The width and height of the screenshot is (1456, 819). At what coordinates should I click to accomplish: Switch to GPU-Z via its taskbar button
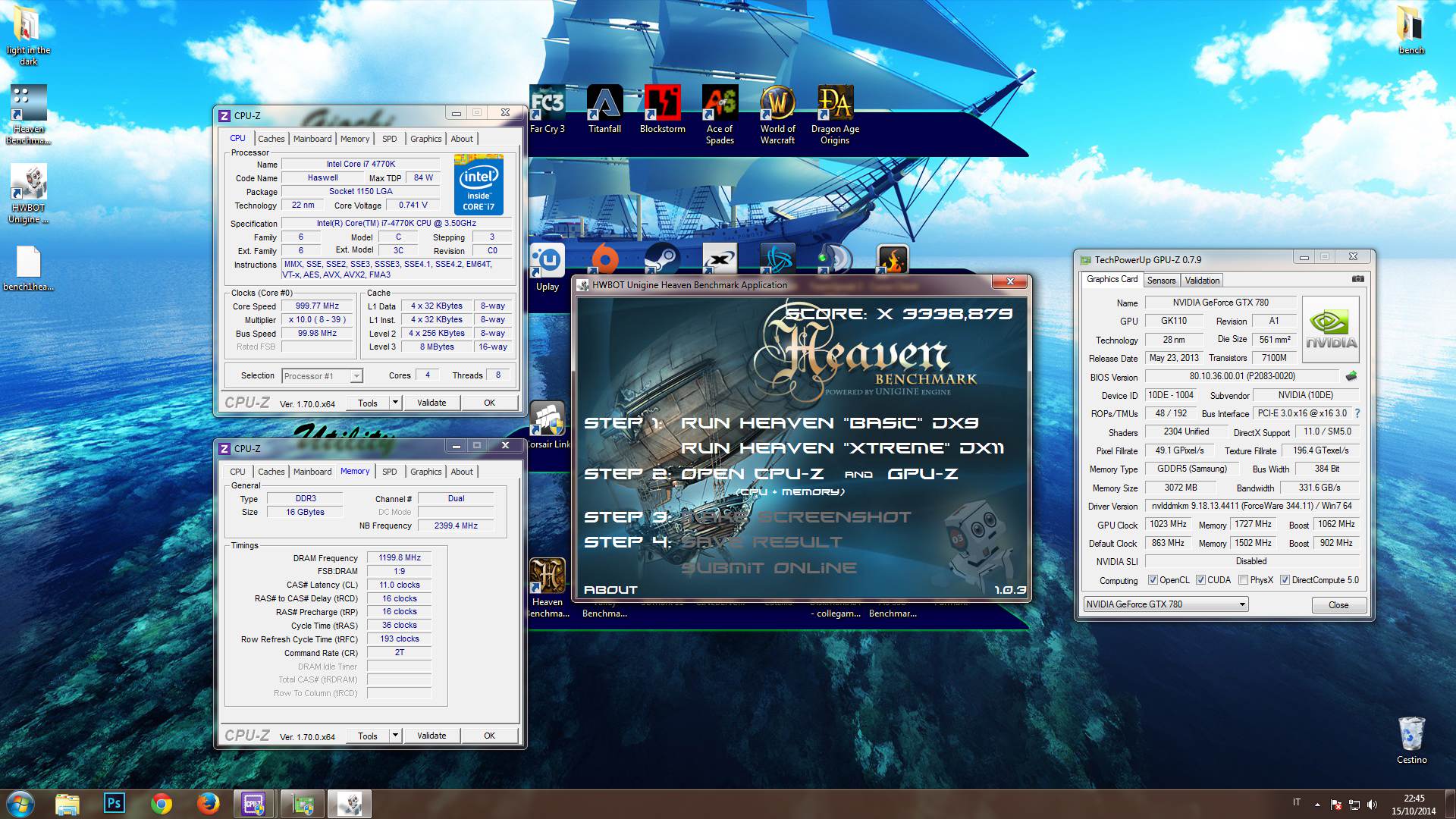[303, 803]
